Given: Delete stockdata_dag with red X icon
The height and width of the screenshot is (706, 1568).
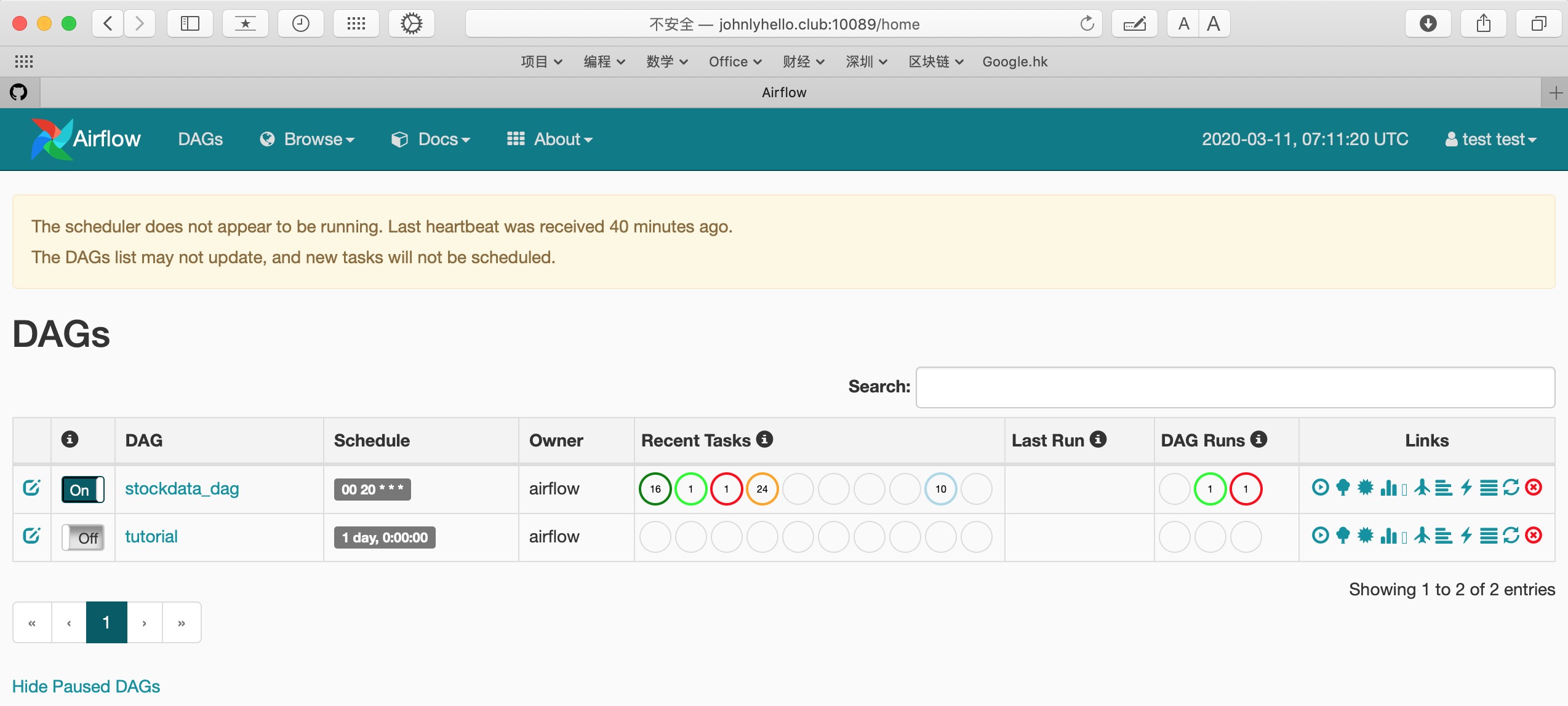Looking at the screenshot, I should click(x=1534, y=488).
